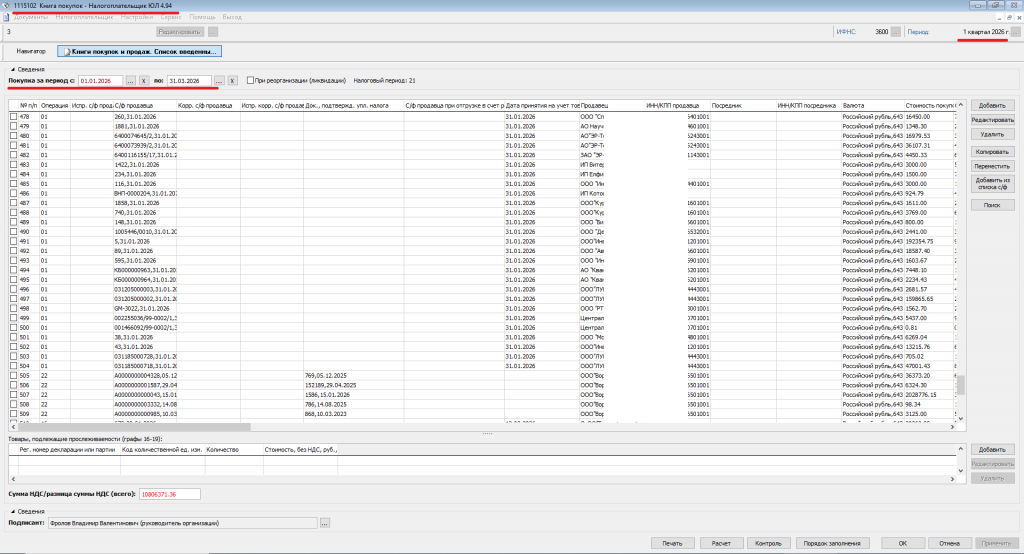1024x554 pixels.
Task: Check the row 482 checkbox
Action: pos(14,155)
